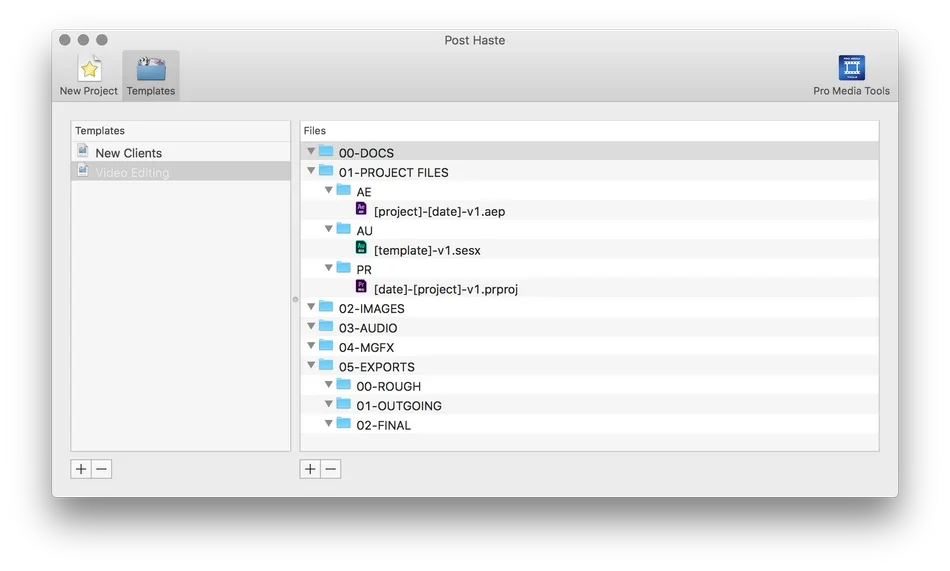This screenshot has width=950, height=571.
Task: Remove file with Files minus button
Action: coord(330,469)
